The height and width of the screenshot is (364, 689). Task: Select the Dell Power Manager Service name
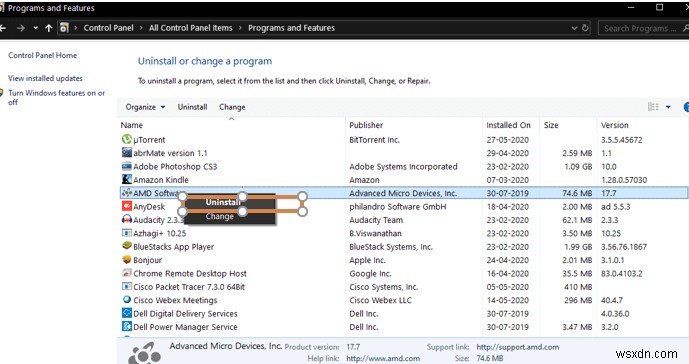pyautogui.click(x=185, y=327)
